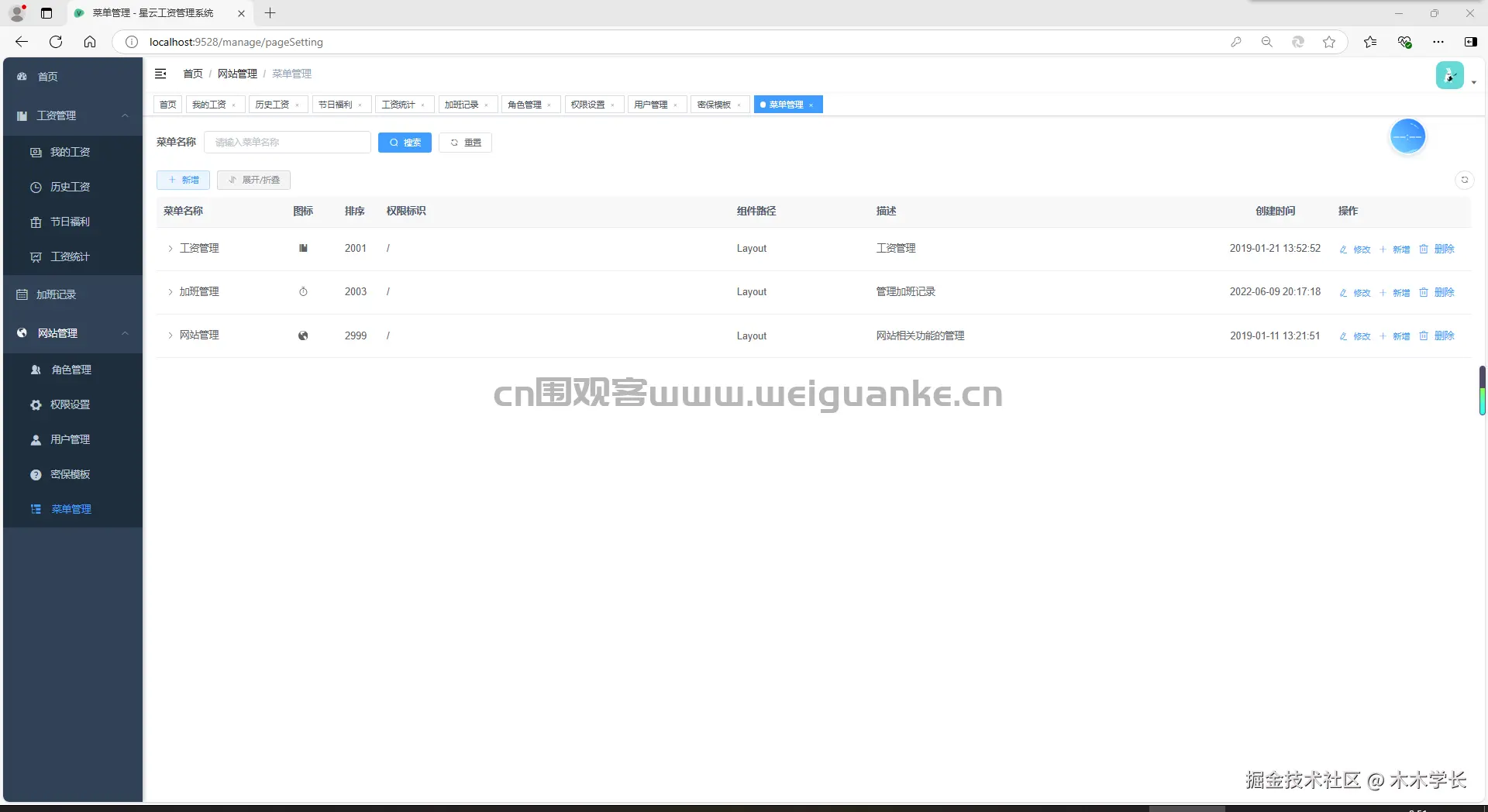Open a new browser tab
The width and height of the screenshot is (1488, 812).
click(x=270, y=13)
